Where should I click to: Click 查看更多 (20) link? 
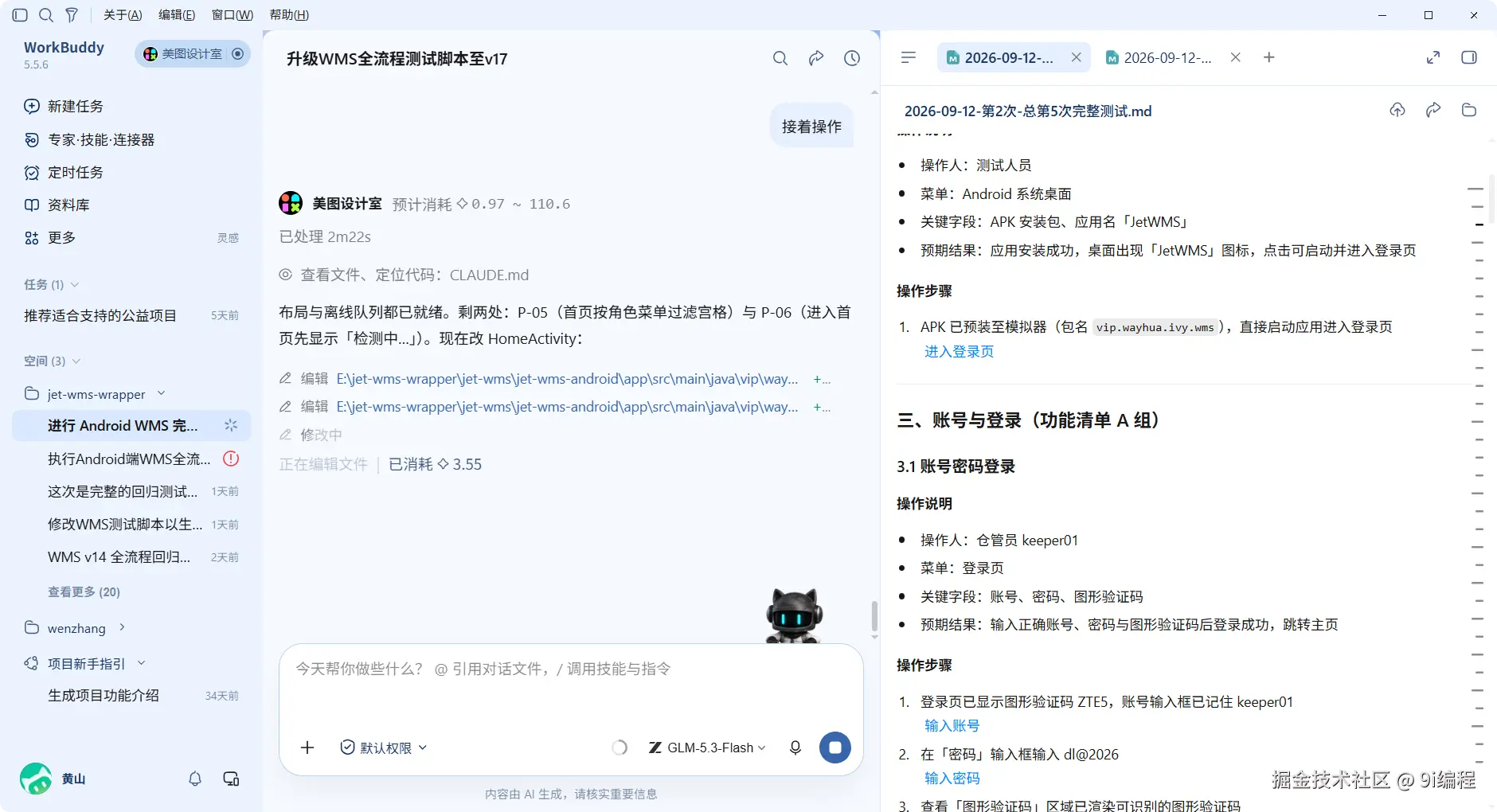(x=84, y=591)
